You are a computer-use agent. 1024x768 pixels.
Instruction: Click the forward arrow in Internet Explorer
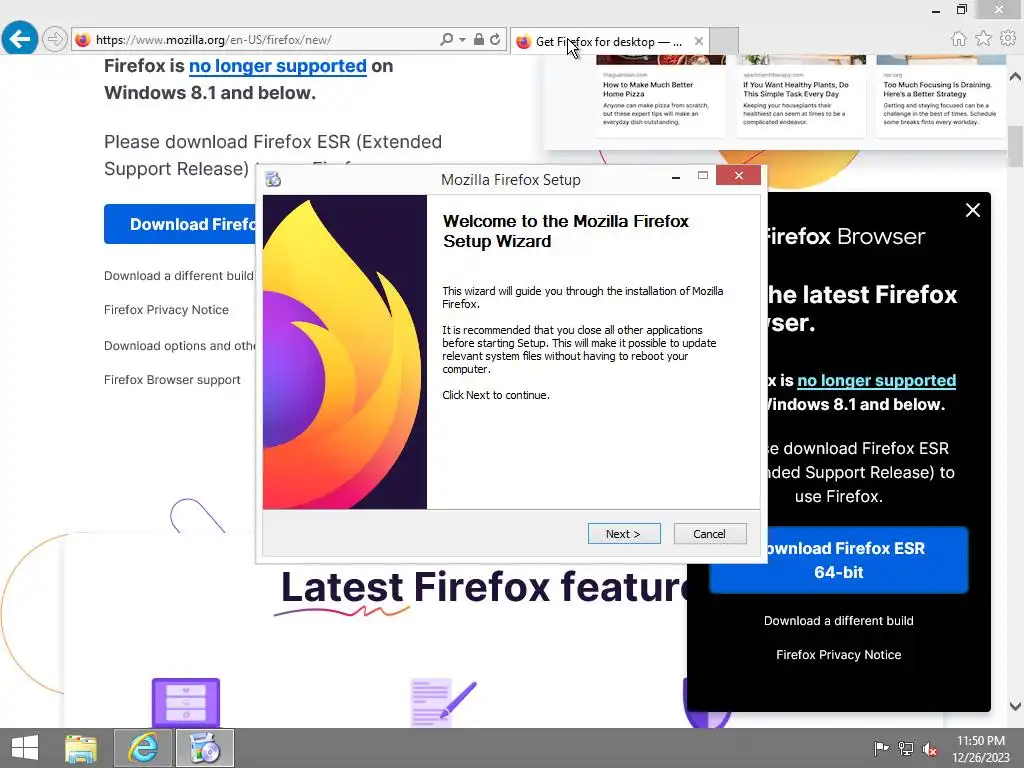55,39
